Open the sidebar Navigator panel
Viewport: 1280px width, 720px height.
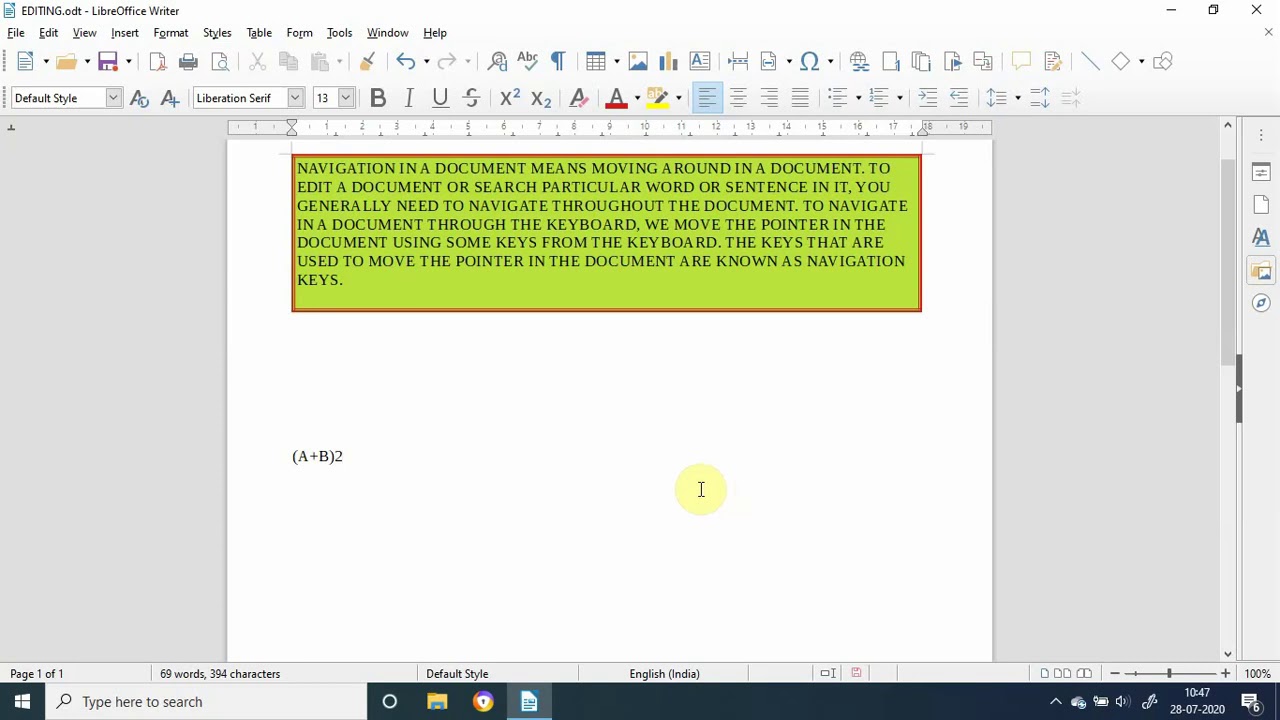pos(1261,302)
